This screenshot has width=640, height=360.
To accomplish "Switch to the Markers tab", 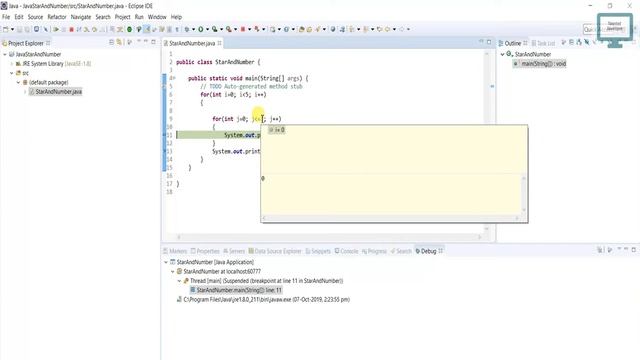I will point(175,251).
